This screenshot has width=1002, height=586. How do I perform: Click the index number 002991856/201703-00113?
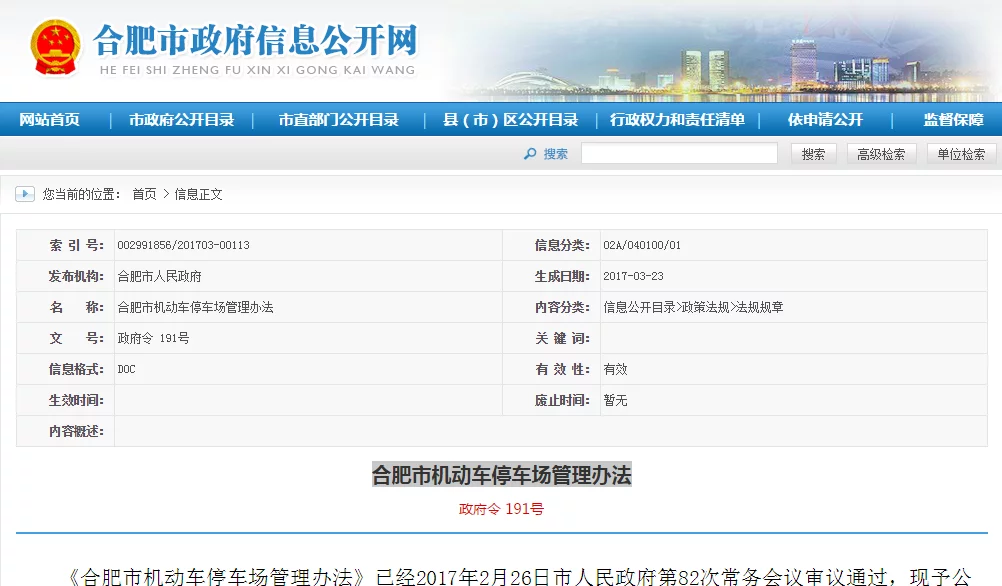click(x=183, y=245)
